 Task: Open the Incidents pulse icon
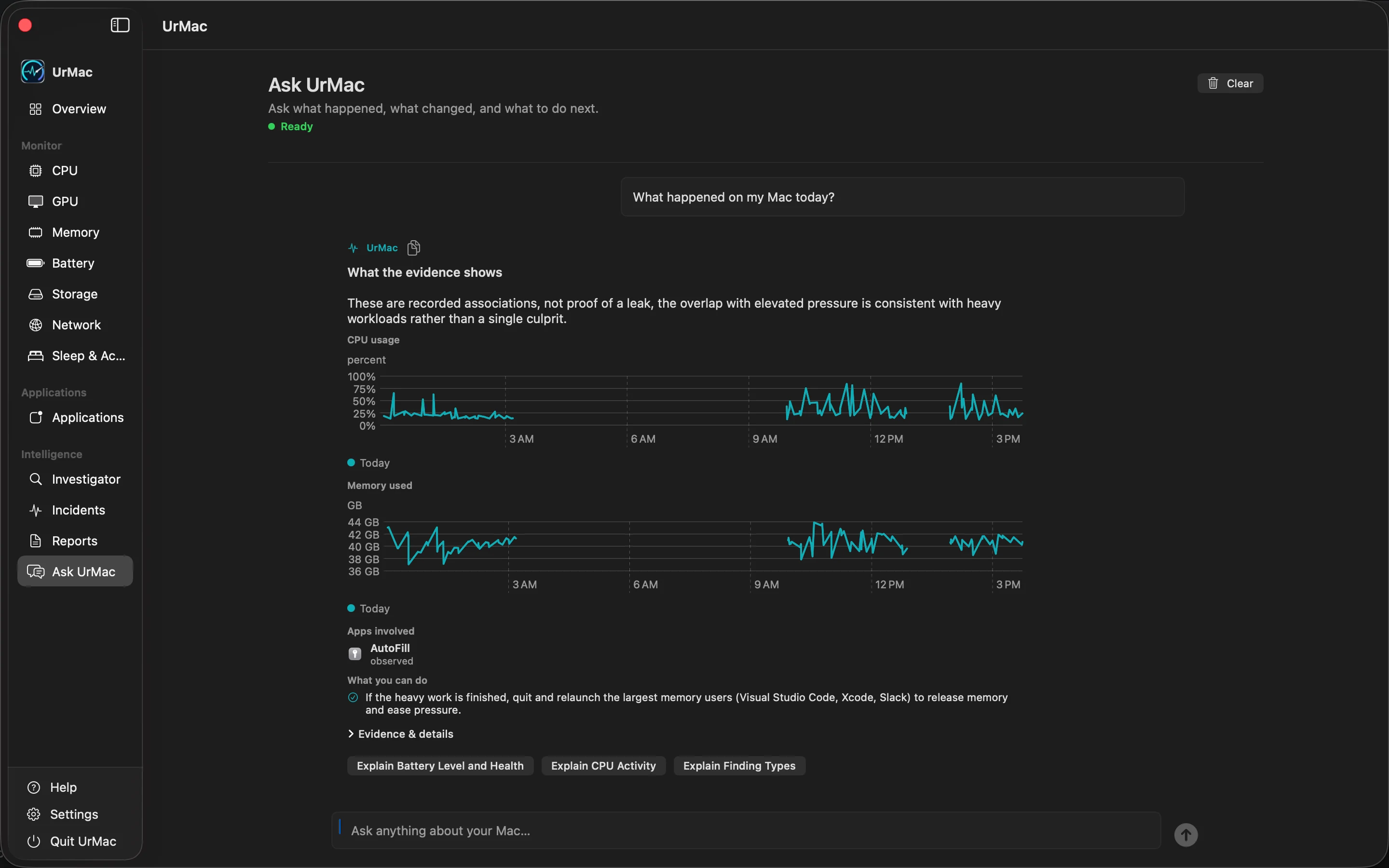pyautogui.click(x=36, y=510)
